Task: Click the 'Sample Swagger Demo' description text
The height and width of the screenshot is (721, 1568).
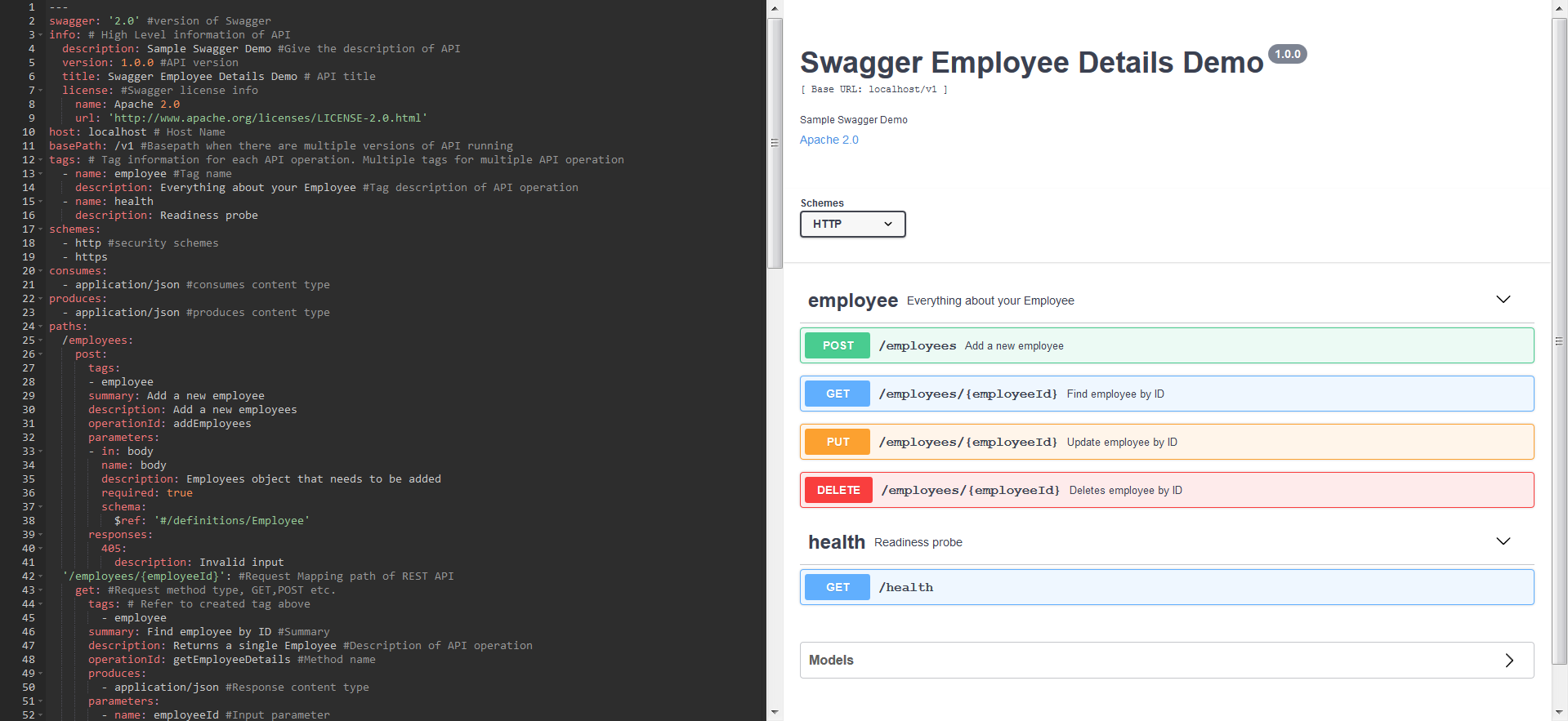Action: [853, 120]
